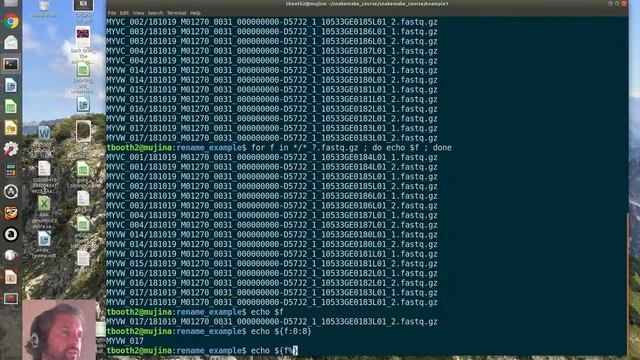Click the webcam video overlay thumbnail
The width and height of the screenshot is (640, 360).
(x=59, y=330)
